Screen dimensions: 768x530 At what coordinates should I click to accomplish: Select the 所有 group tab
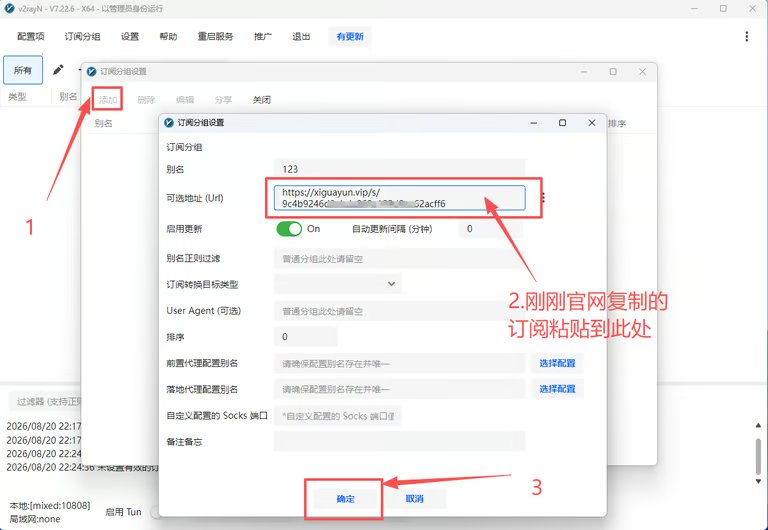pyautogui.click(x=23, y=70)
